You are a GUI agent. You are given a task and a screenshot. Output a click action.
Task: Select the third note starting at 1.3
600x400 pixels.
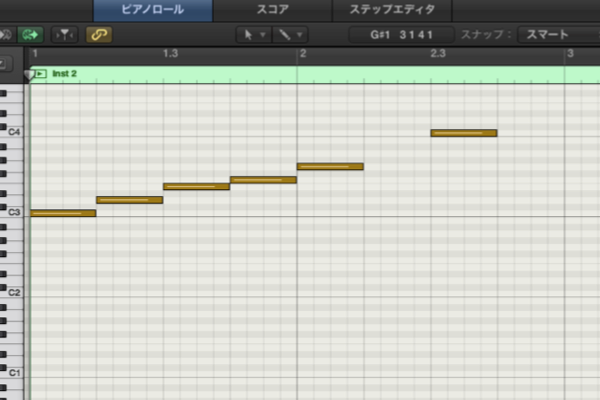tap(197, 186)
